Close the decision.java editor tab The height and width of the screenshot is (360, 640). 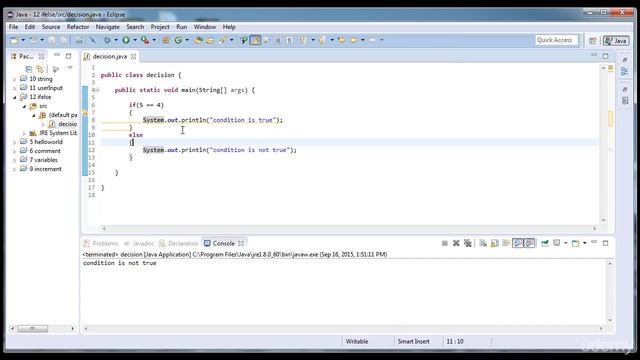click(133, 56)
